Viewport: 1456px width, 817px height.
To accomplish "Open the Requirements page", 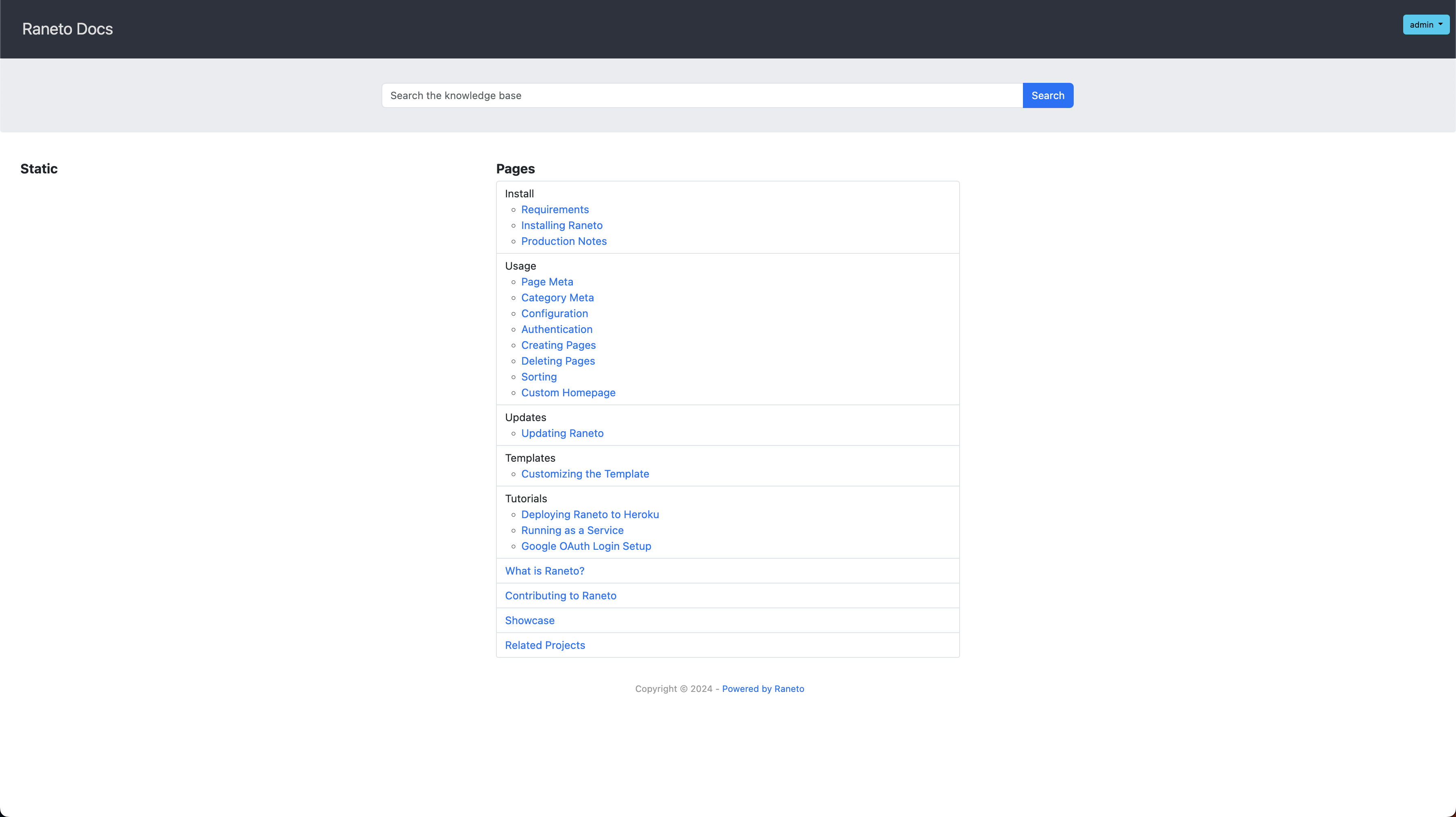I will tap(555, 210).
